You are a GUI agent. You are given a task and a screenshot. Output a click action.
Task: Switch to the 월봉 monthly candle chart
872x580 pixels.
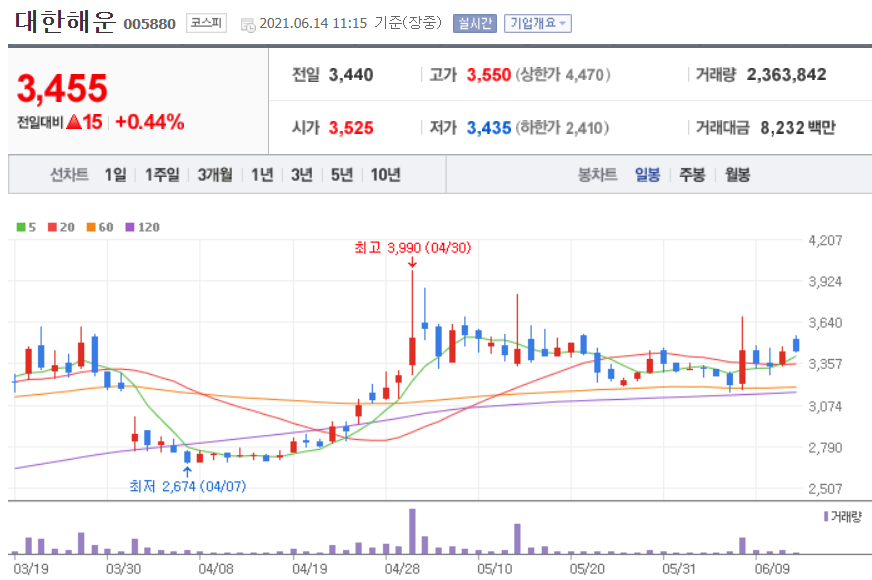pos(737,175)
